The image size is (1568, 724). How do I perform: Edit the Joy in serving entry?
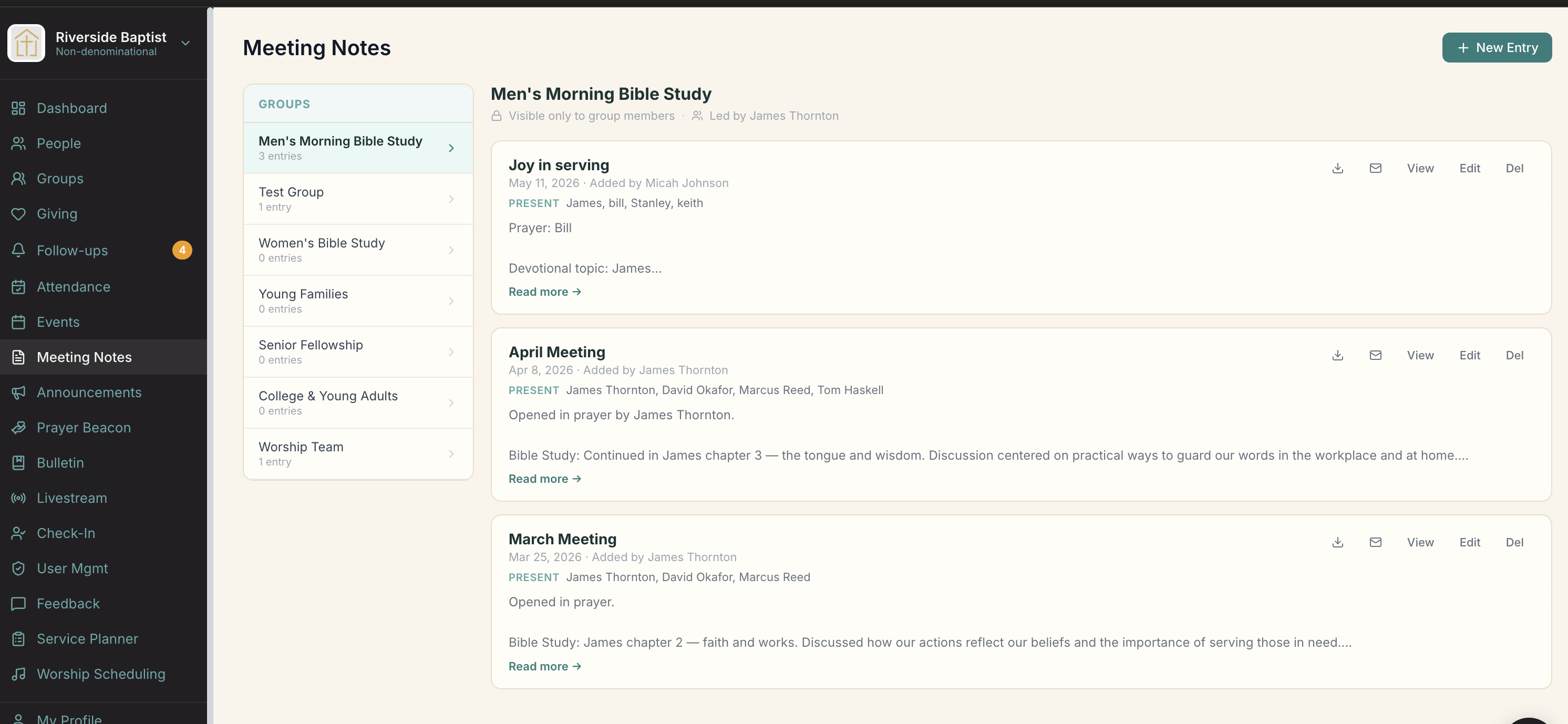1469,169
